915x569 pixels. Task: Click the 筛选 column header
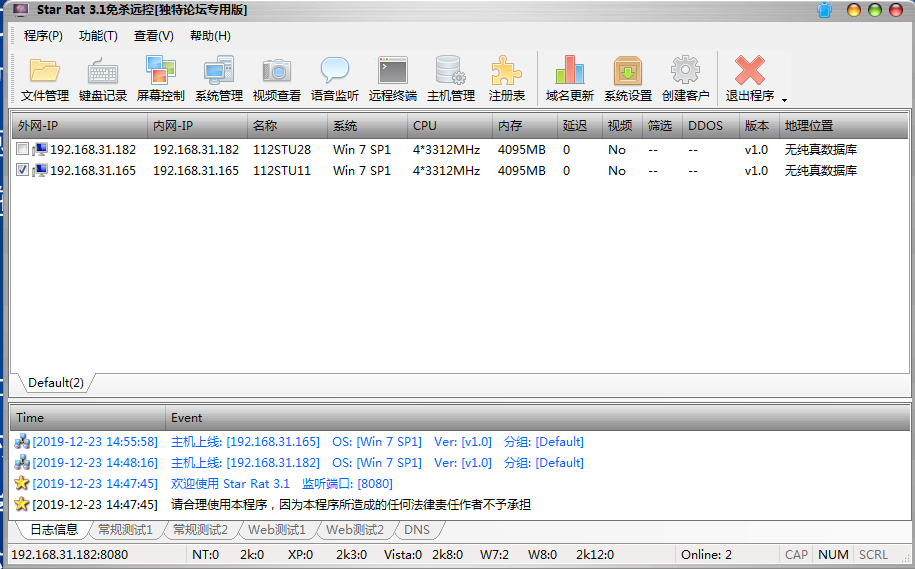[x=662, y=125]
